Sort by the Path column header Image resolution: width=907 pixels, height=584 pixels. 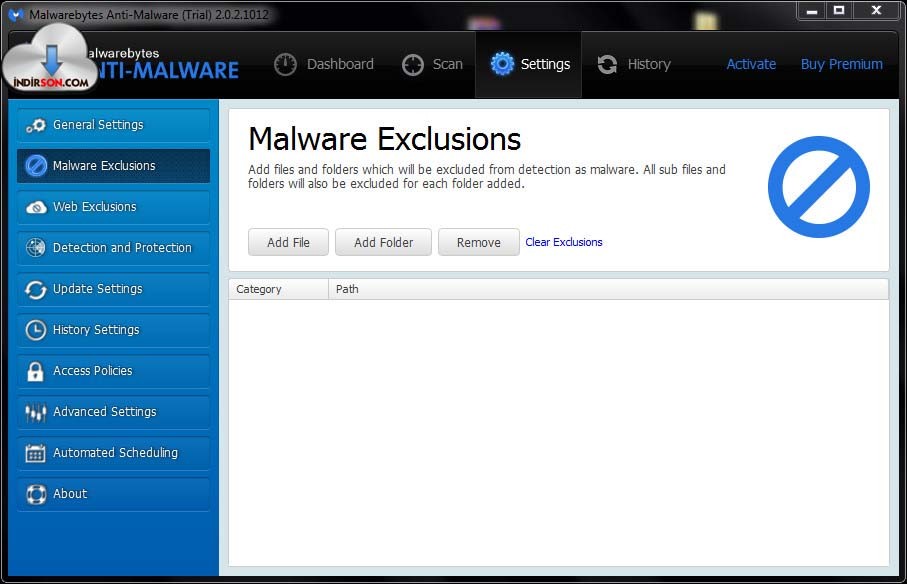pyautogui.click(x=609, y=289)
